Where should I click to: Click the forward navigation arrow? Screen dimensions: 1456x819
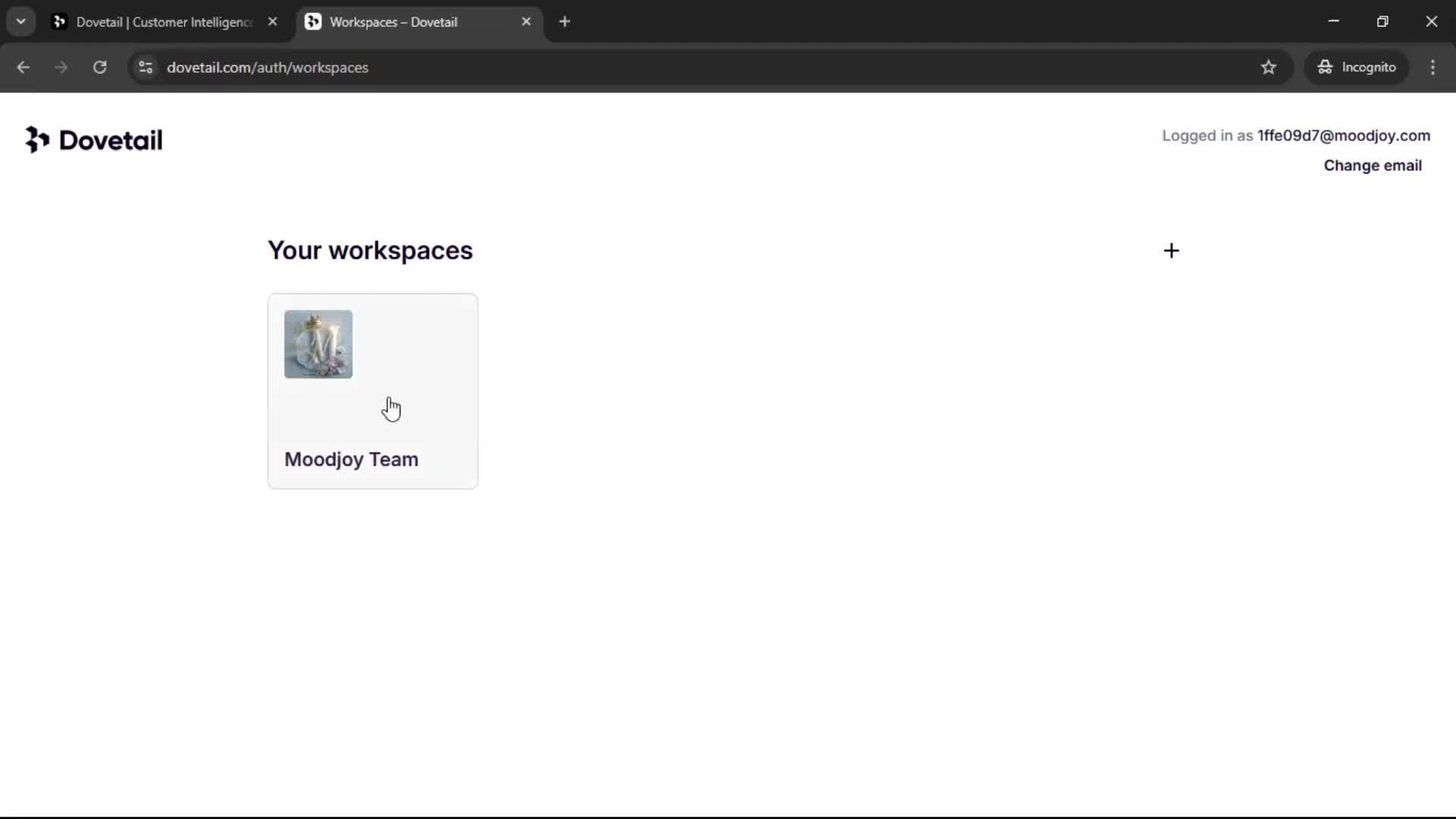61,67
